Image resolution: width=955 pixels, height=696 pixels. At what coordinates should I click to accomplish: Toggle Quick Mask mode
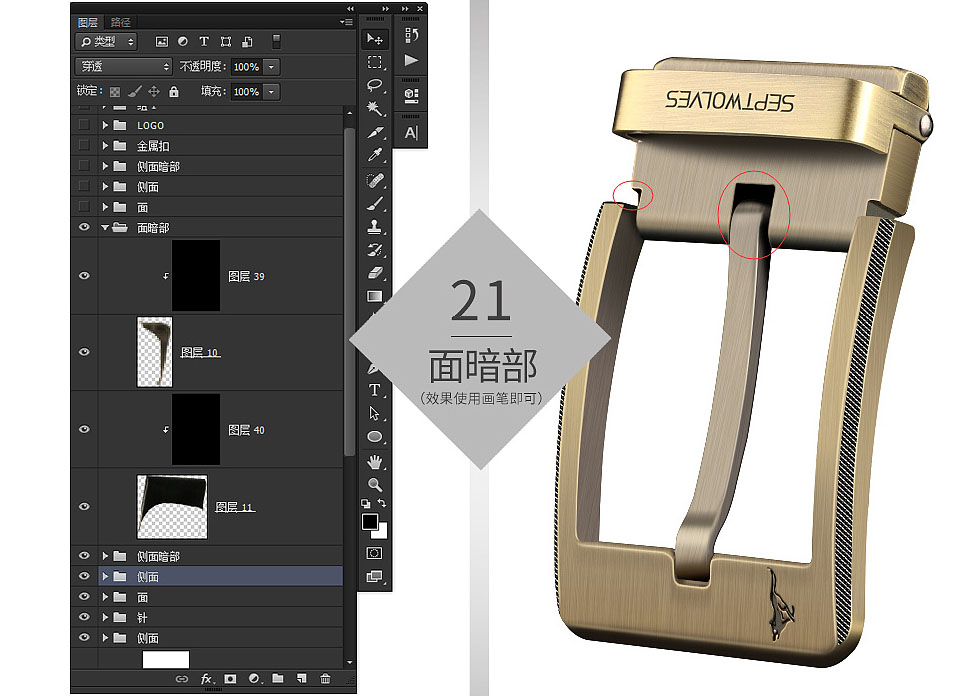tap(375, 553)
